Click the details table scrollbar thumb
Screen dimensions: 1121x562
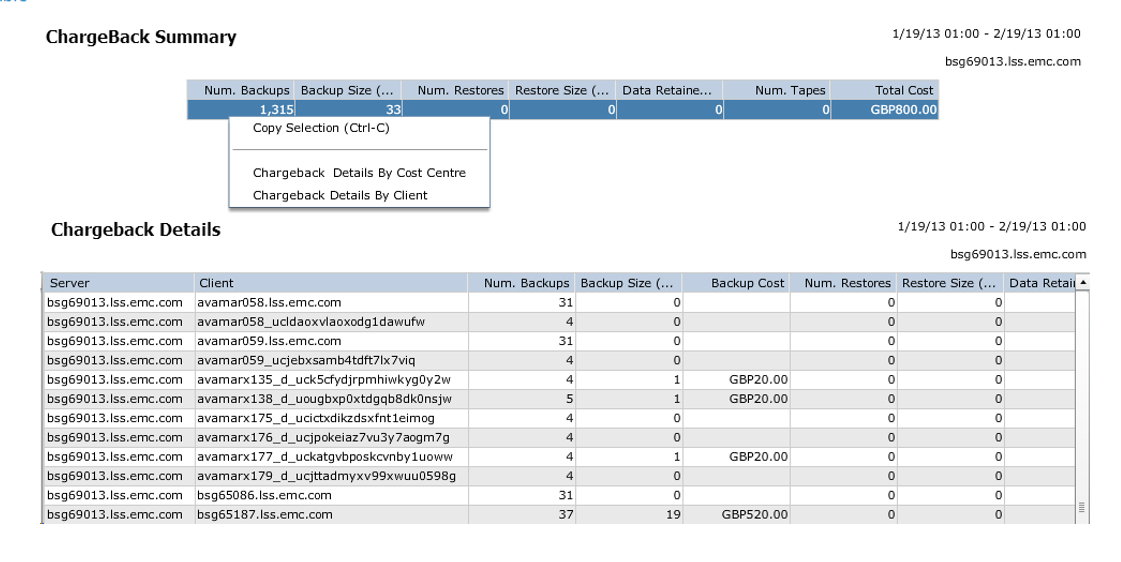1082,508
